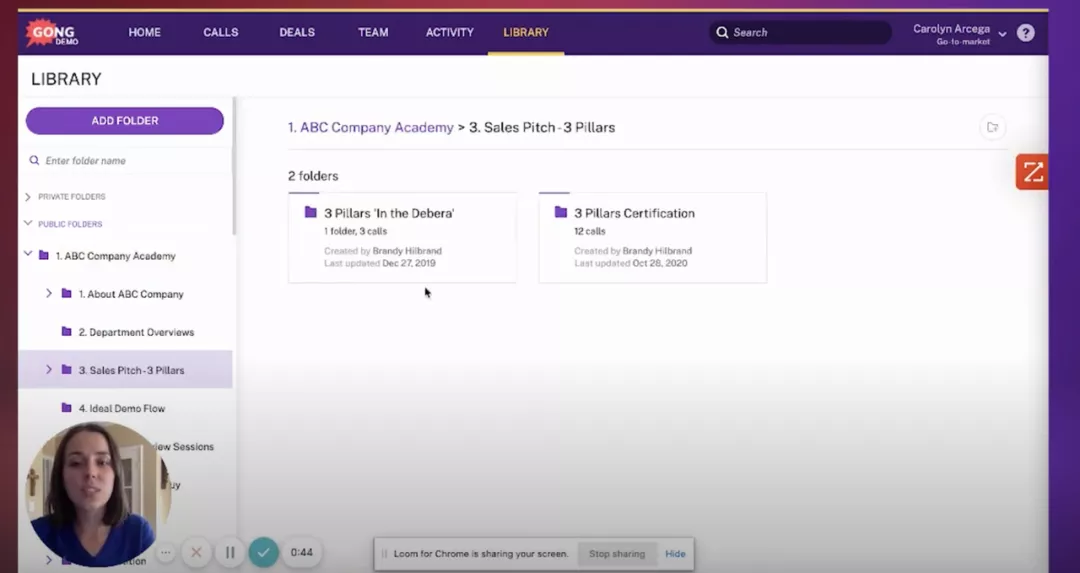Click the Sales Pitch folder icon in sidebar
The height and width of the screenshot is (573, 1080).
pyautogui.click(x=67, y=369)
